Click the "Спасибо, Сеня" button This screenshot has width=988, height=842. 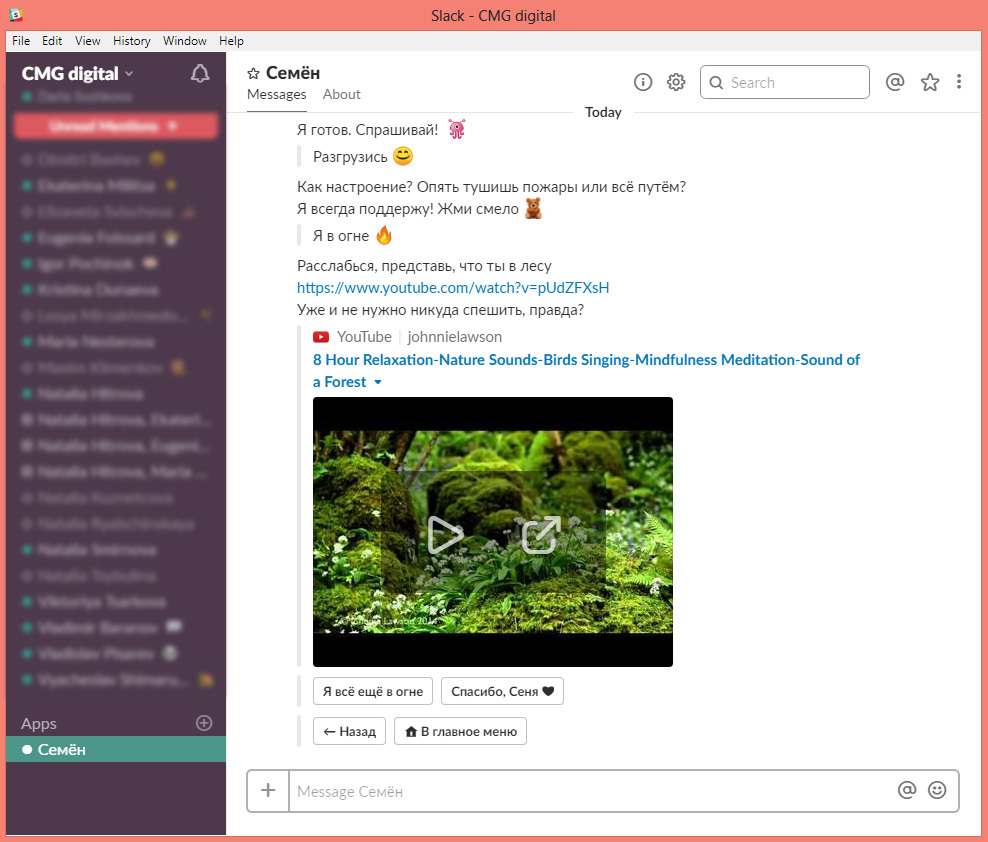pos(502,691)
